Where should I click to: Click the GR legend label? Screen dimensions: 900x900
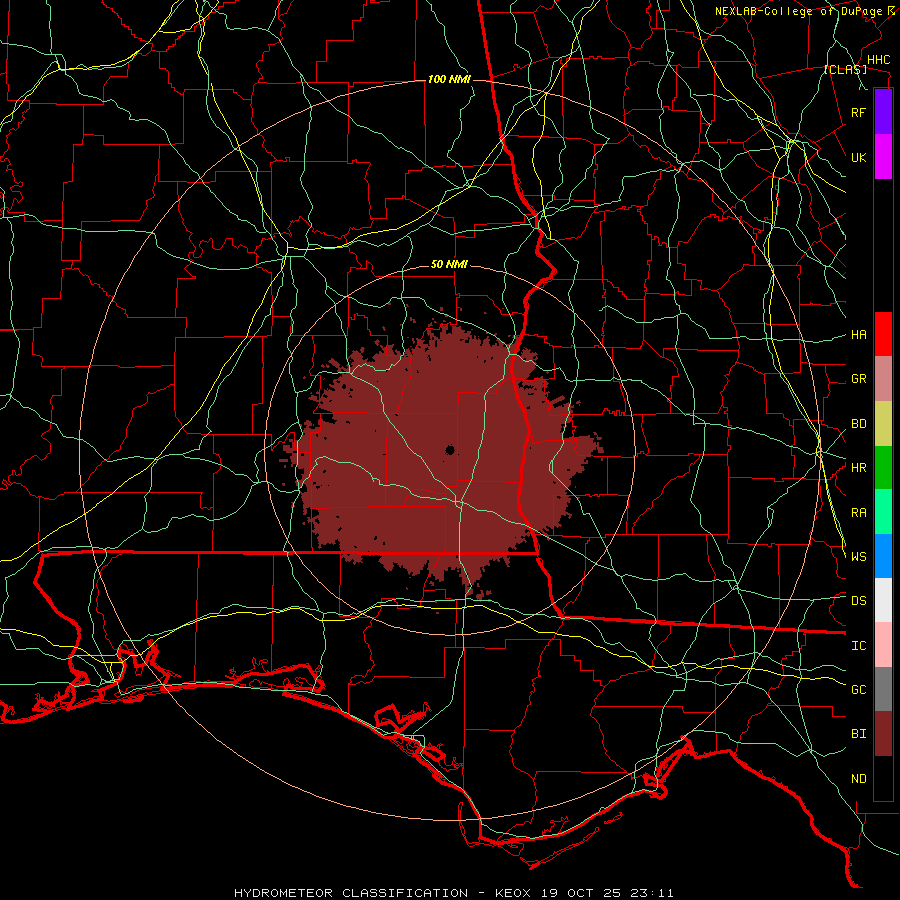click(859, 379)
